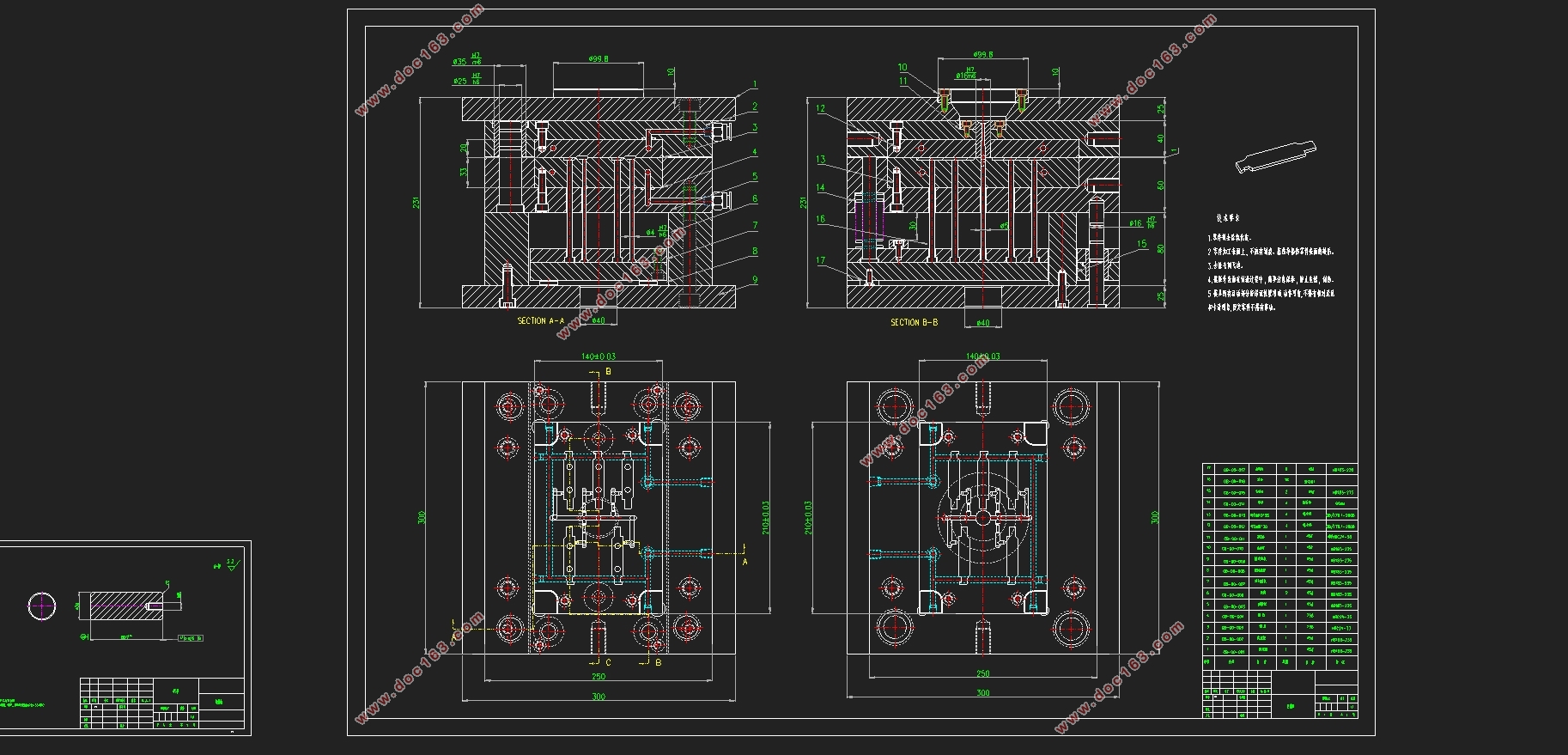The height and width of the screenshot is (755, 1568).
Task: Click part callout number 6
Action: [754, 198]
